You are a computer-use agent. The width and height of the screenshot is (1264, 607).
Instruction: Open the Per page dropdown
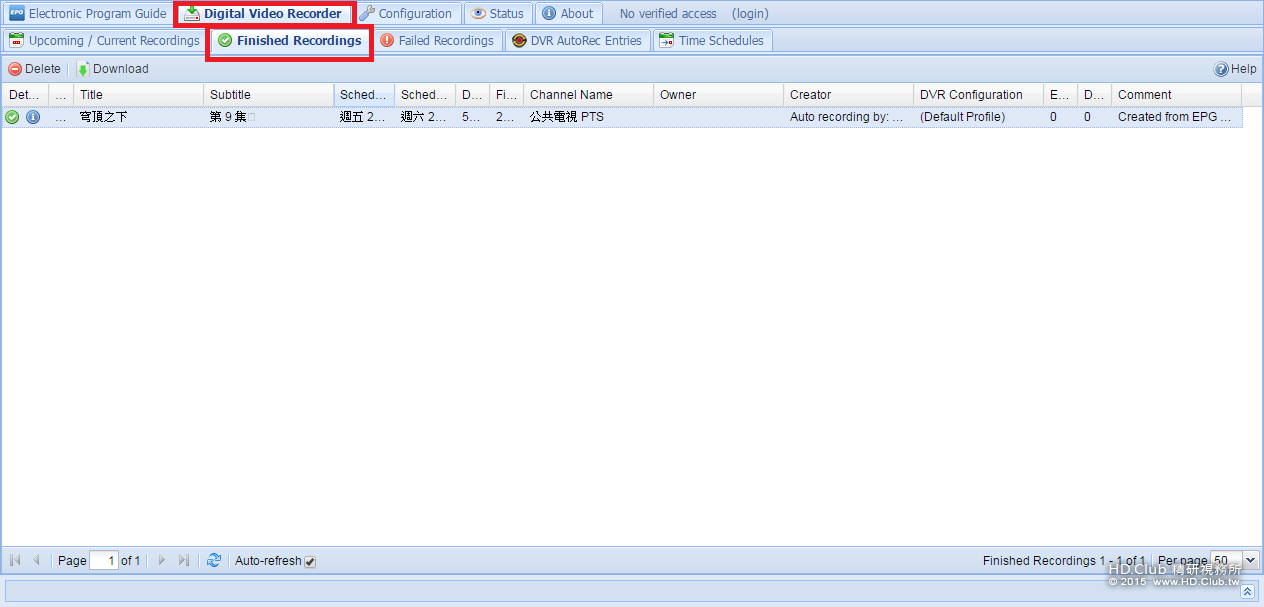(x=1251, y=561)
